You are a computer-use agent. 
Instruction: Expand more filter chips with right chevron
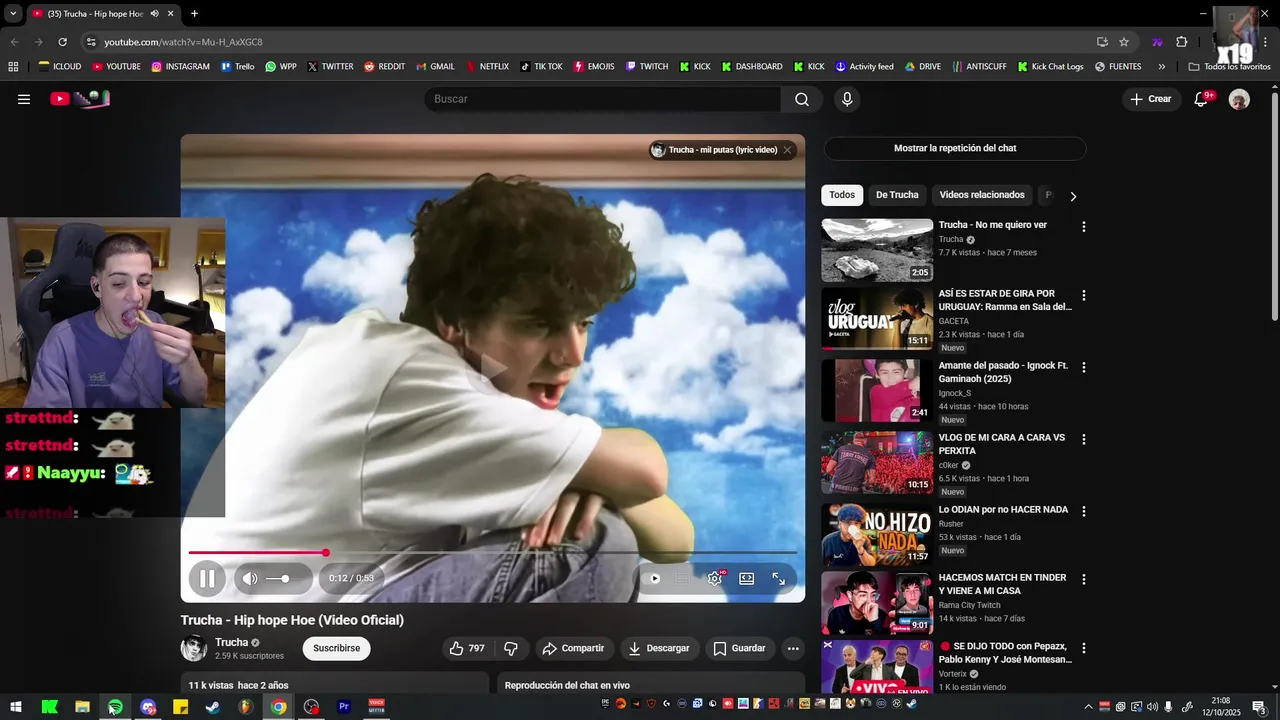pos(1073,196)
